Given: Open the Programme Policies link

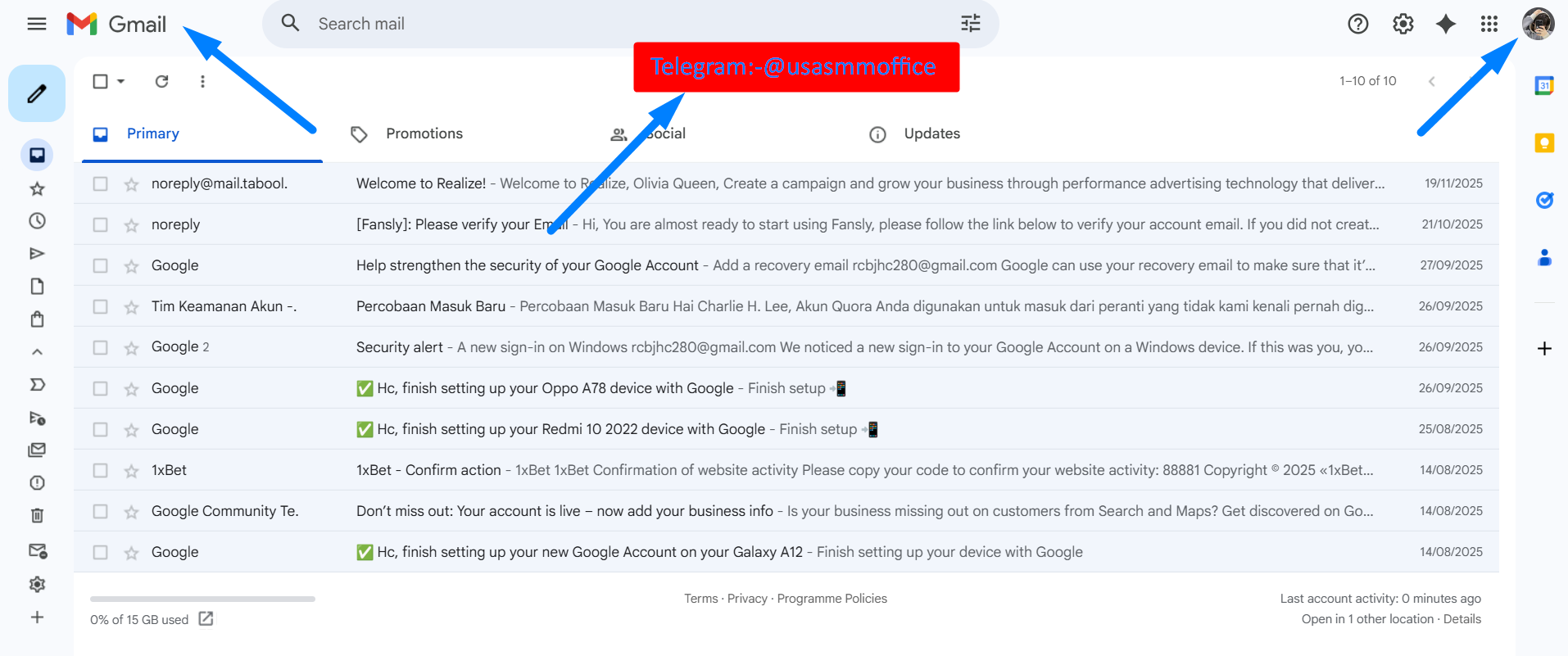Looking at the screenshot, I should pyautogui.click(x=832, y=599).
